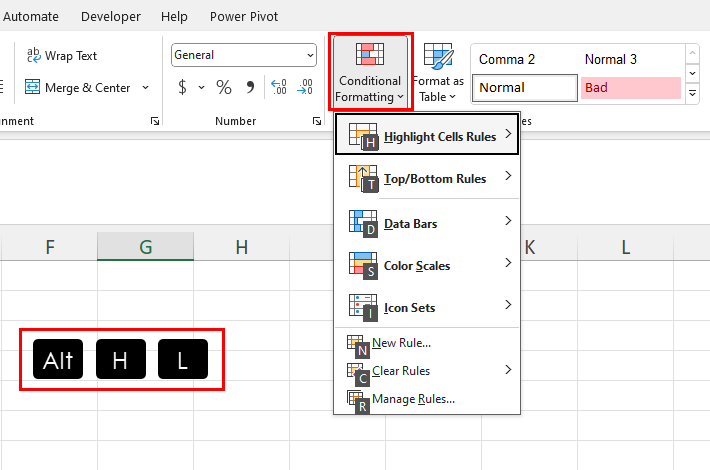Screen dimensions: 710x470
Task: Click Decrease Decimal icon
Action: [x=305, y=87]
